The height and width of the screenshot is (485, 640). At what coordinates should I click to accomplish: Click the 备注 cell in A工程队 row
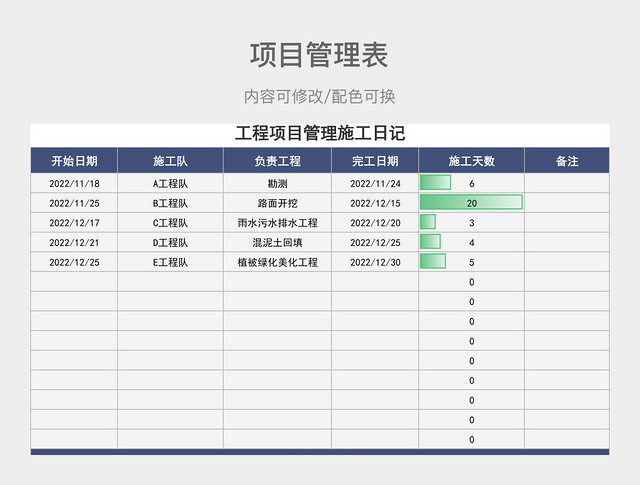567,183
